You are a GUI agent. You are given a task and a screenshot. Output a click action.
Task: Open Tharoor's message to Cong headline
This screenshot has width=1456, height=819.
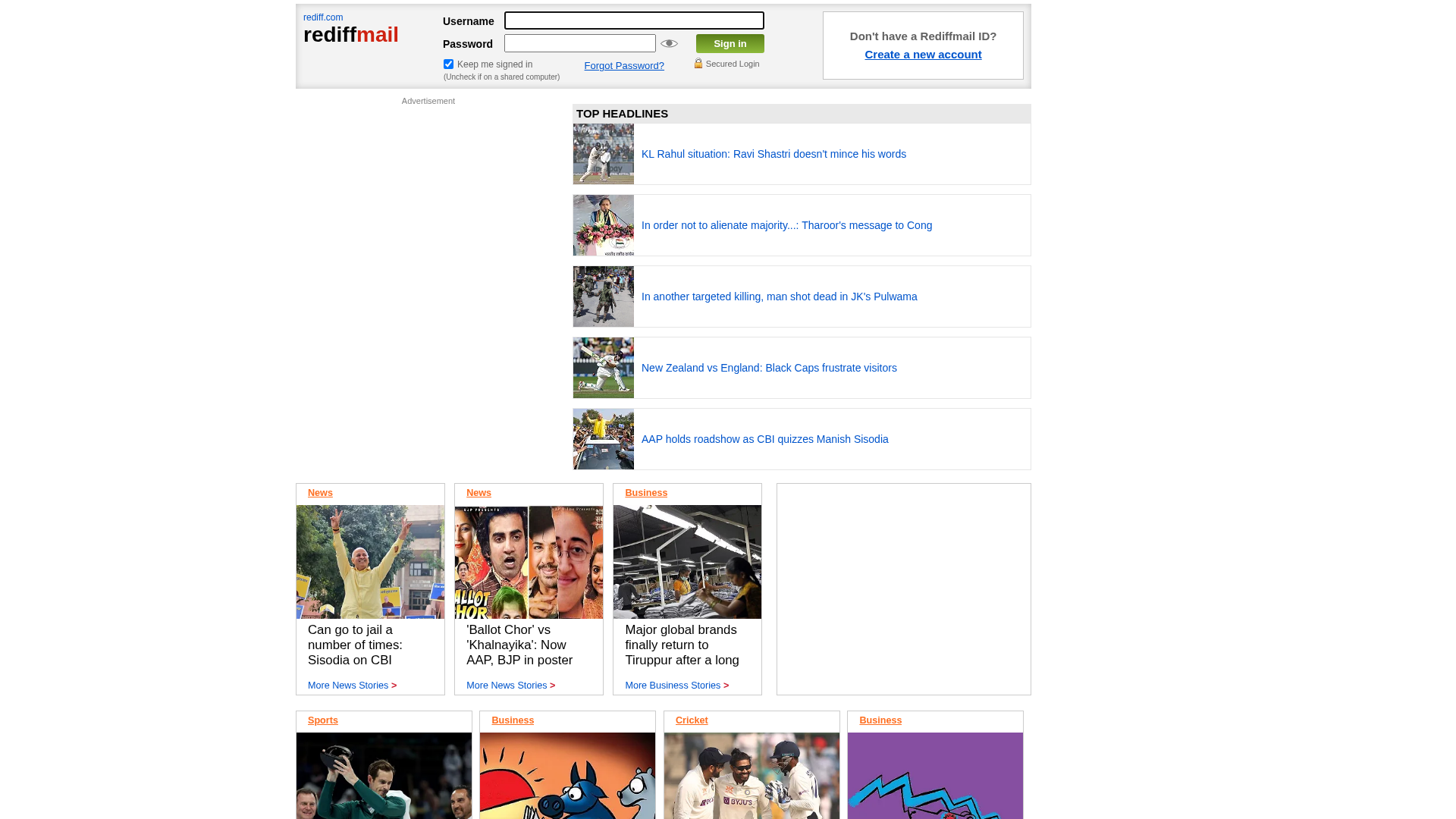[x=786, y=225]
